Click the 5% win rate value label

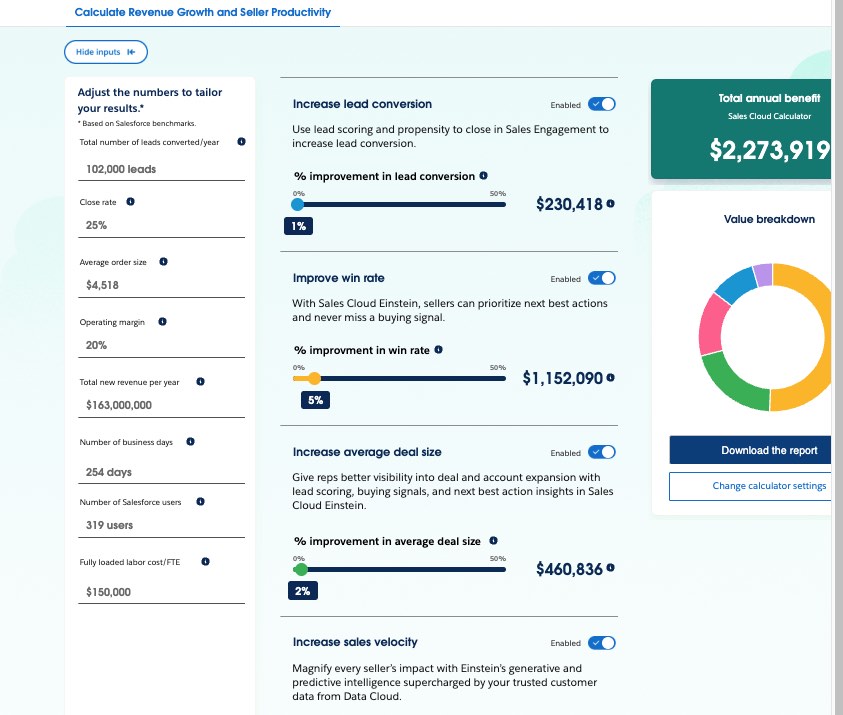point(316,400)
